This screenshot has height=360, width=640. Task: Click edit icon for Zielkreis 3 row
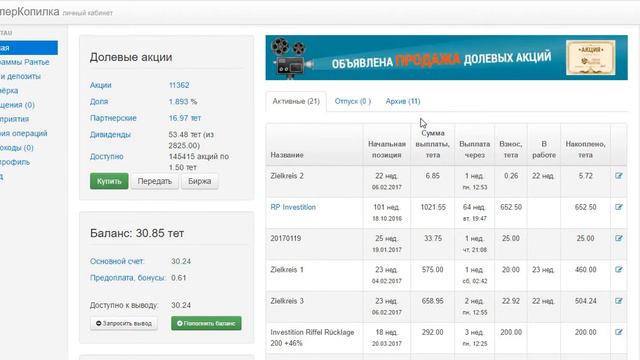(x=619, y=301)
